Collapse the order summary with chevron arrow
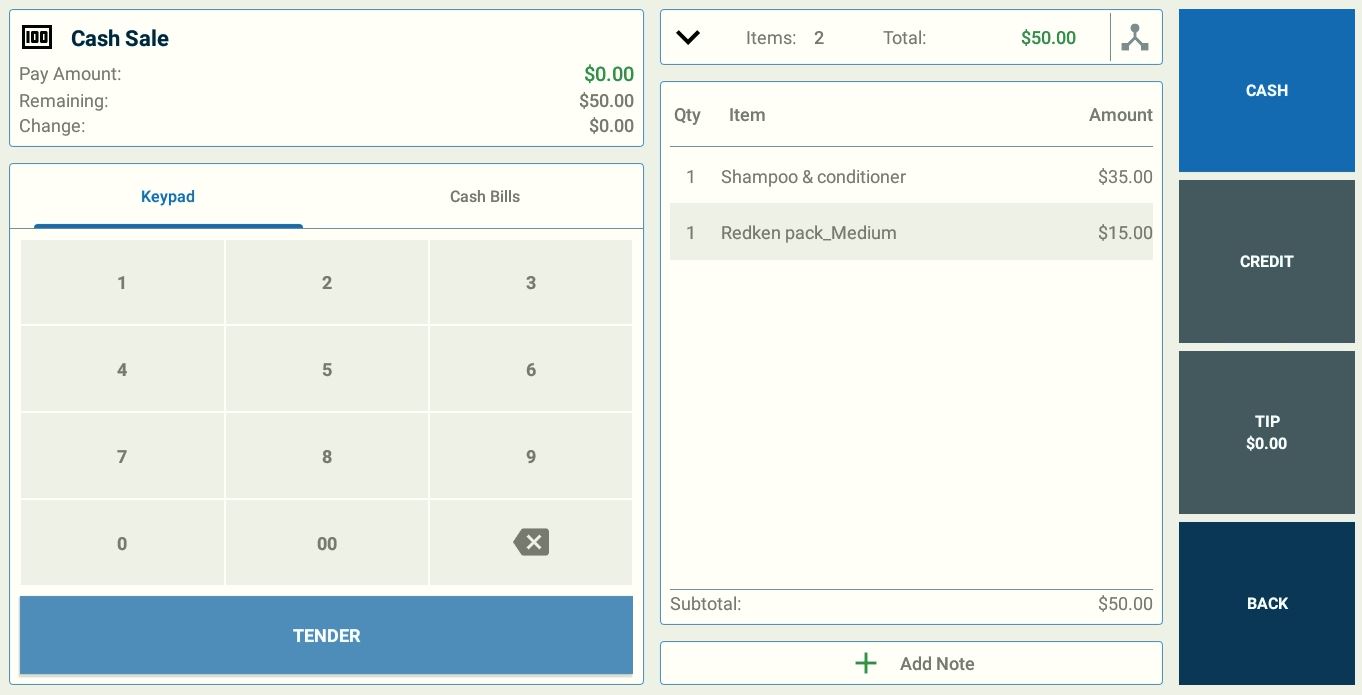The height and width of the screenshot is (695, 1362). [x=688, y=38]
